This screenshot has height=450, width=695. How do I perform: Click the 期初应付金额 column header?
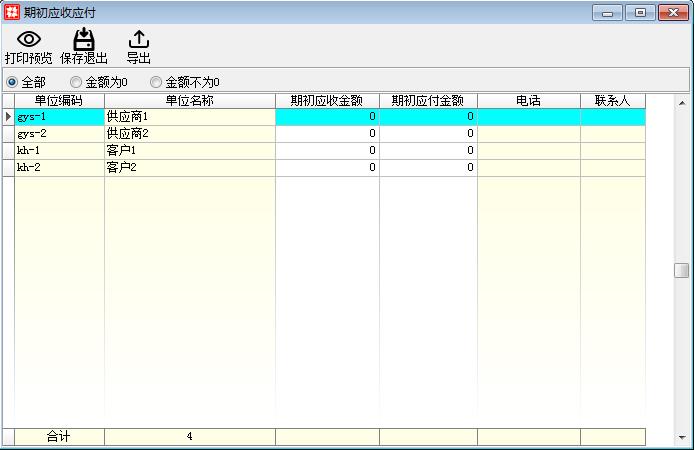click(428, 101)
